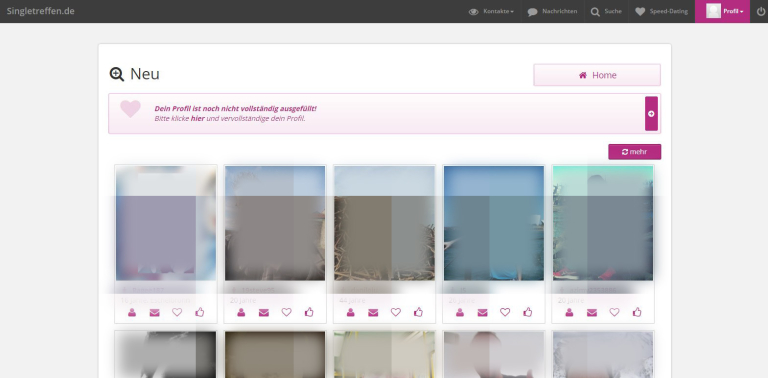Image resolution: width=768 pixels, height=378 pixels.
Task: Expand the Kontakte dropdown menu
Action: click(491, 11)
